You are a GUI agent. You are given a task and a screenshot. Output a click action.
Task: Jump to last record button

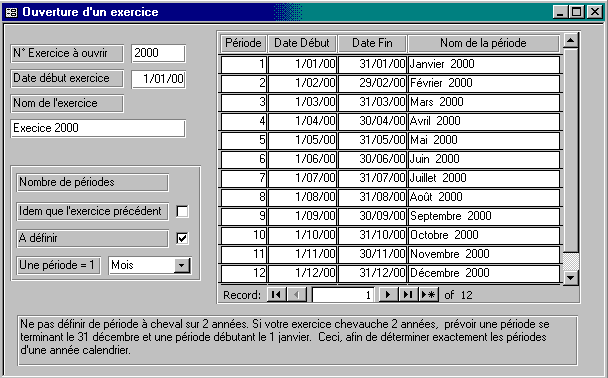coord(408,295)
